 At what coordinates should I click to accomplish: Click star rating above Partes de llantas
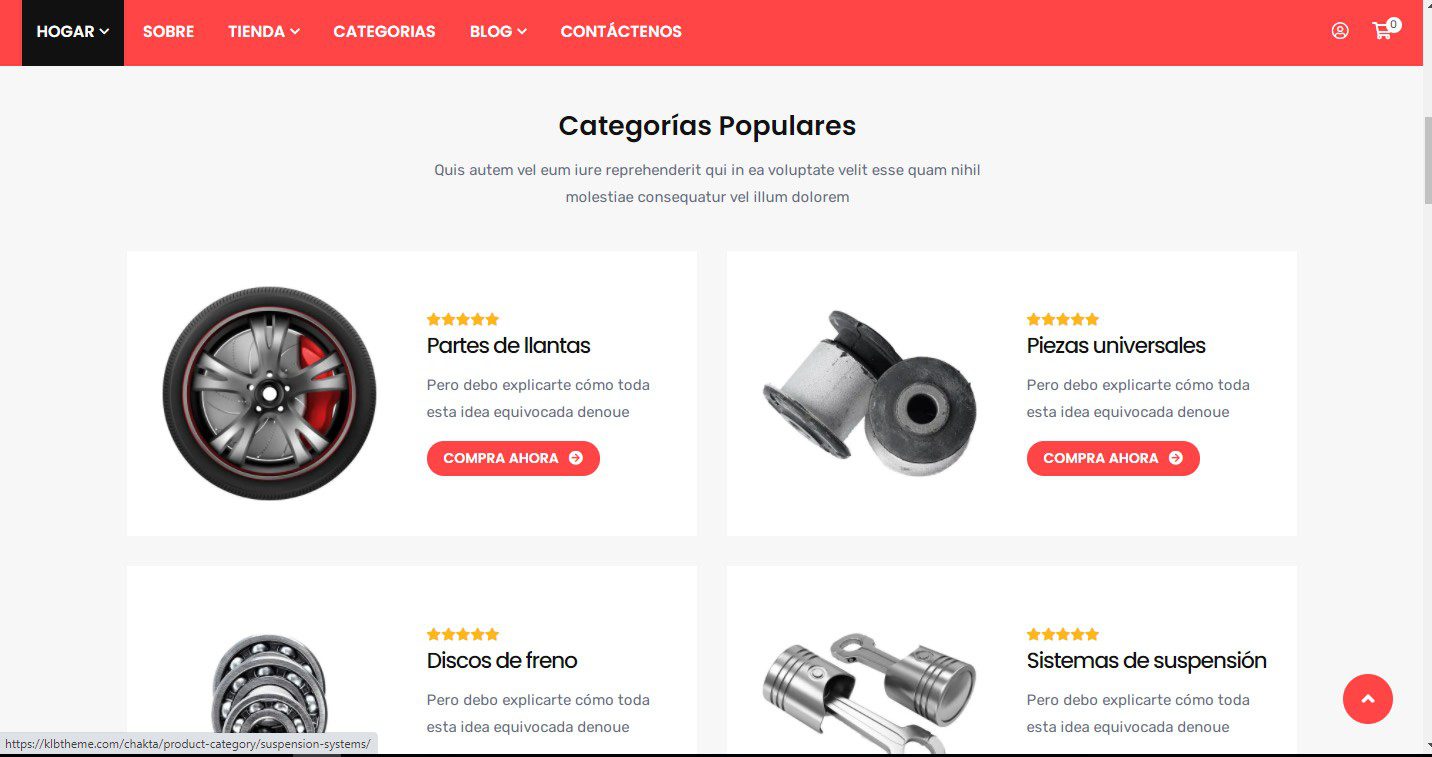tap(462, 319)
